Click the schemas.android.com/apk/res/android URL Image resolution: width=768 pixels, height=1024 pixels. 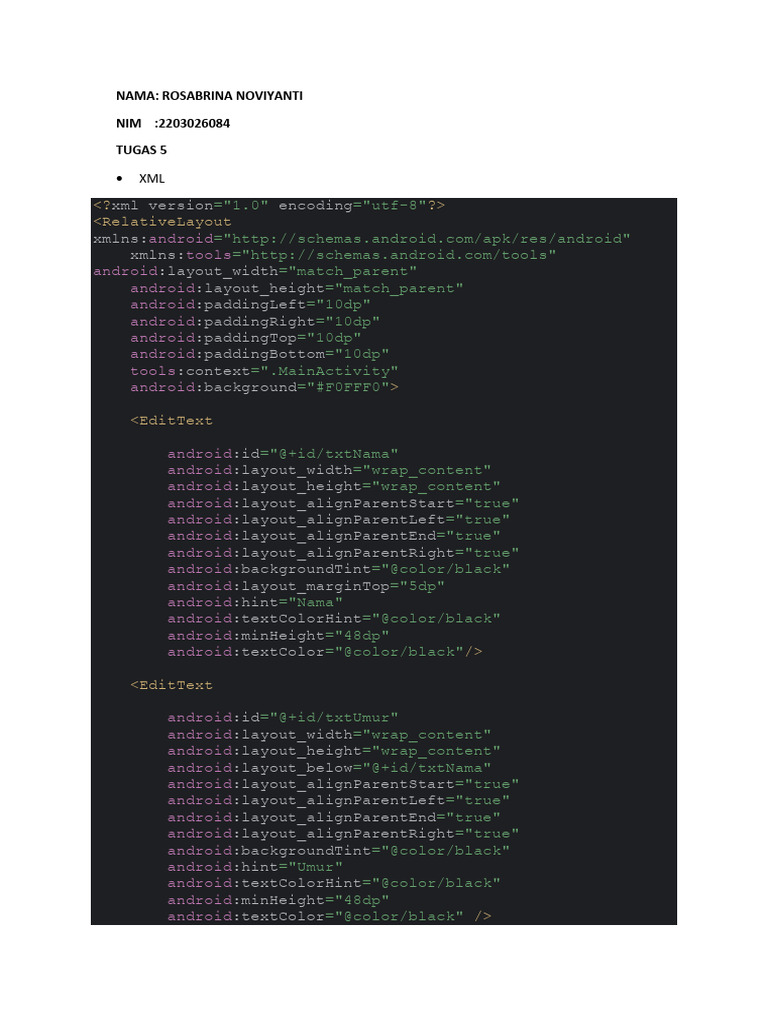click(x=429, y=239)
